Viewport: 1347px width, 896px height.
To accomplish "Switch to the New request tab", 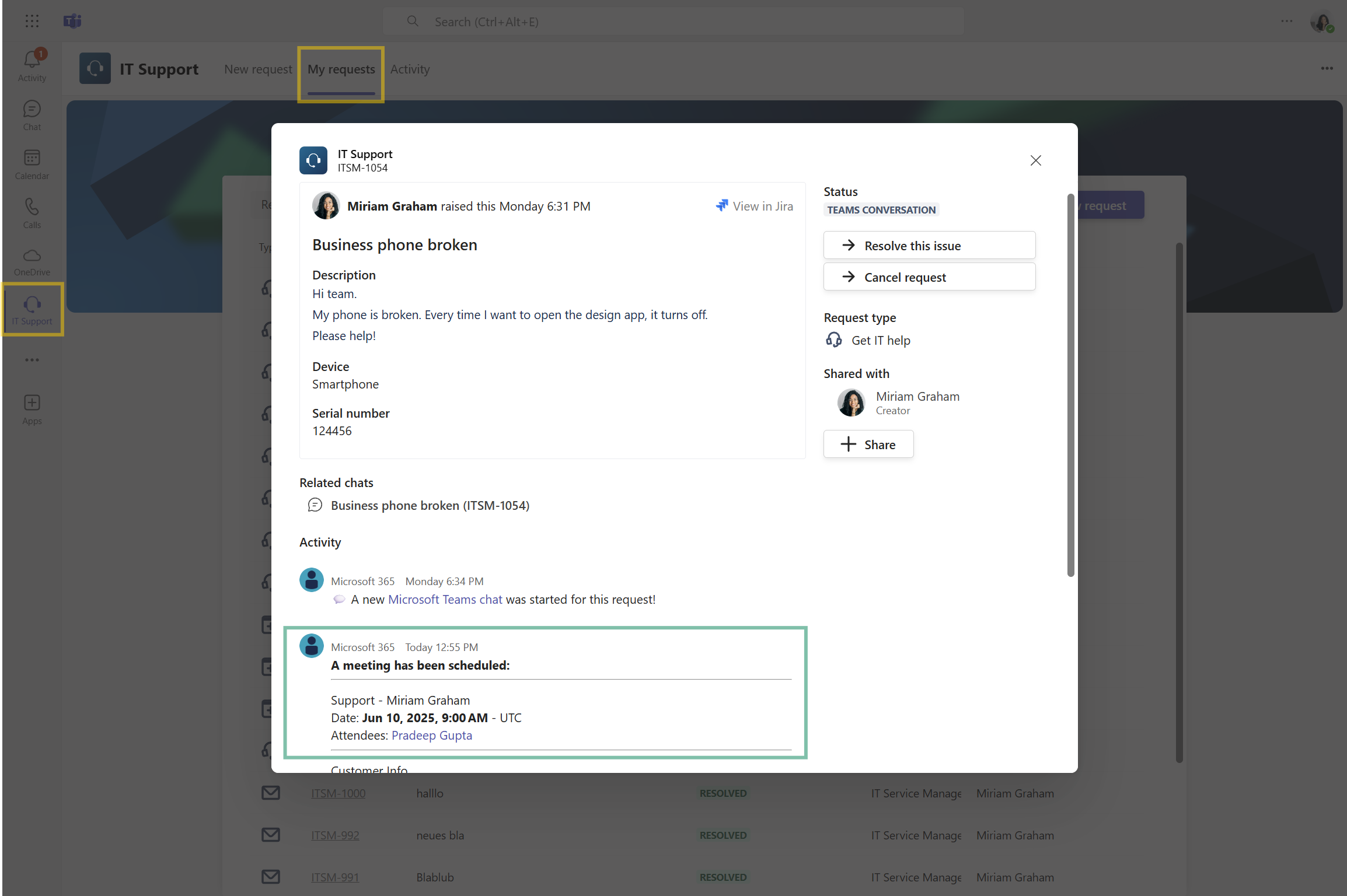I will tap(258, 69).
